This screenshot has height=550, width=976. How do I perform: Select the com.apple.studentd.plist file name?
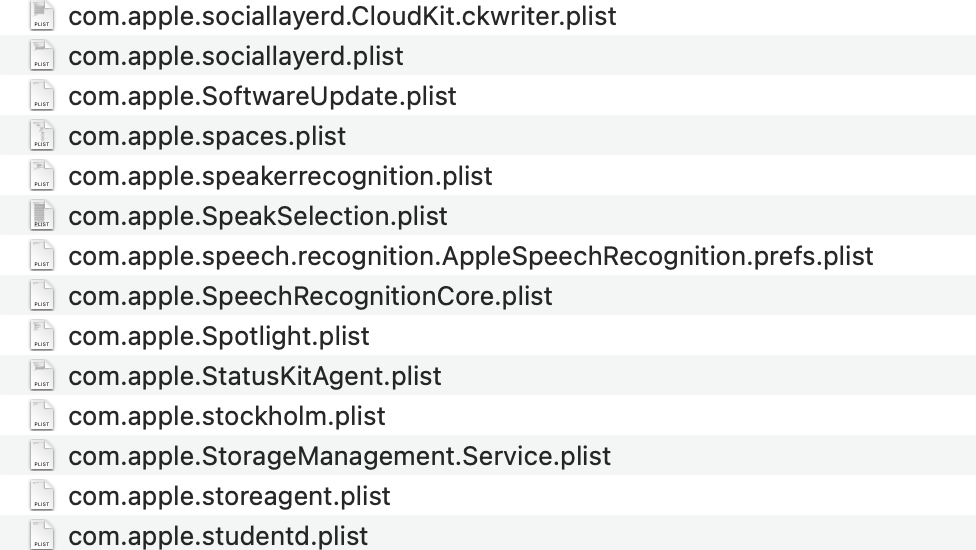click(218, 536)
